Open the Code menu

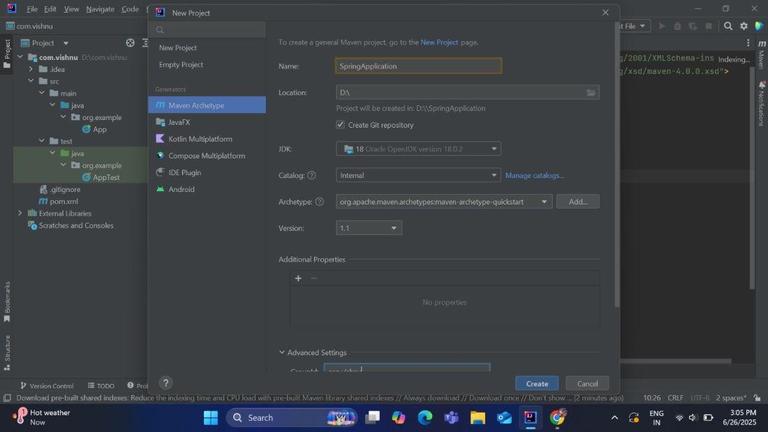point(130,9)
